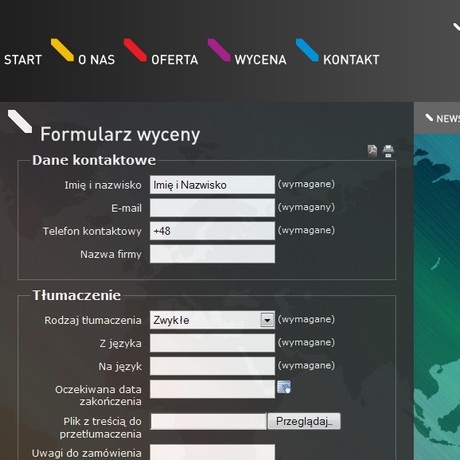Click the blue stripe beside KONTAKT
Screen dimensions: 460x460
click(x=307, y=50)
